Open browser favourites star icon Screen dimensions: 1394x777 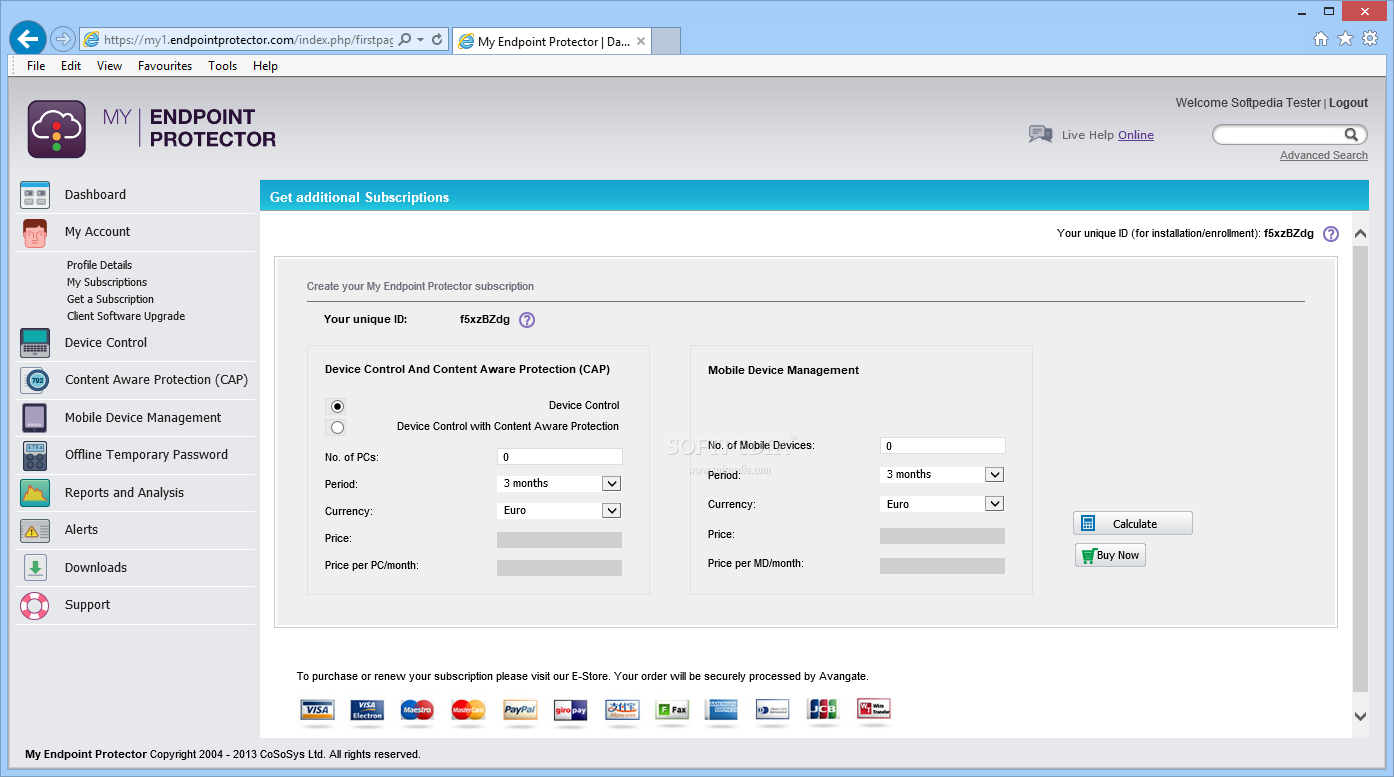coord(1345,39)
